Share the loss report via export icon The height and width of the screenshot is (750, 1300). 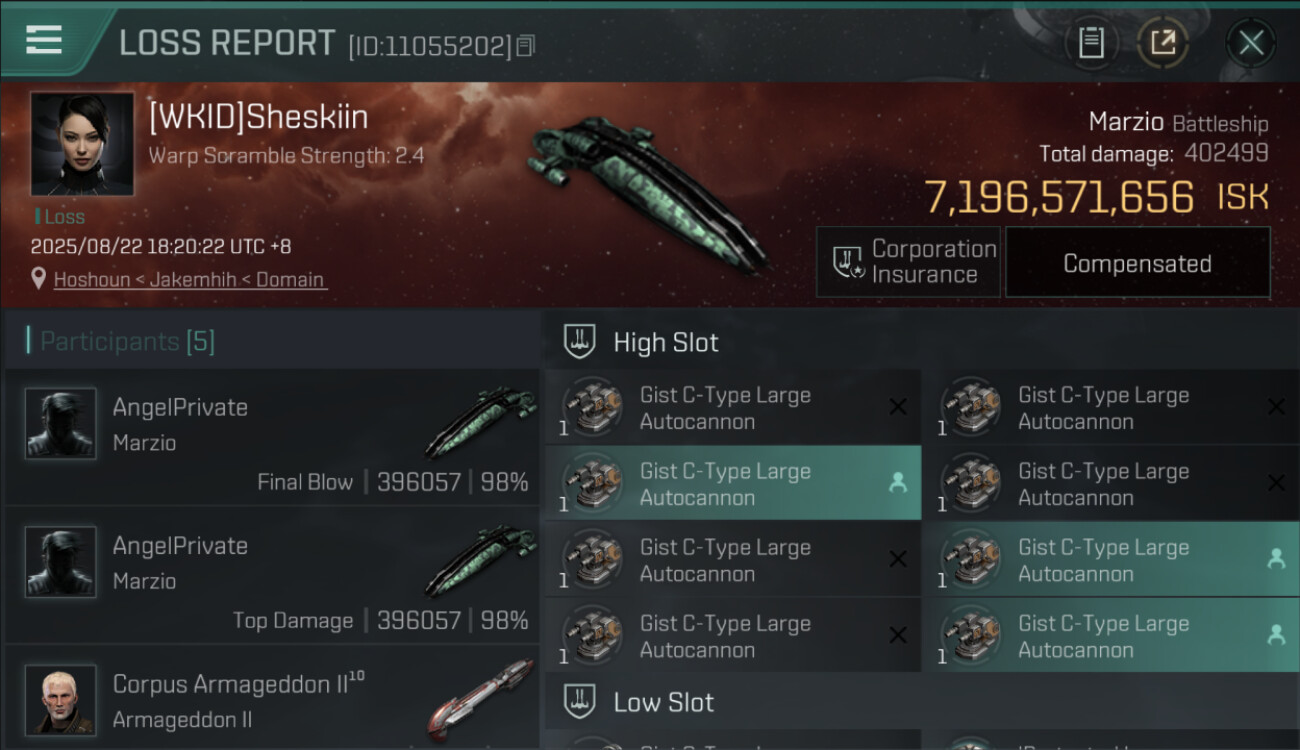(x=1163, y=43)
